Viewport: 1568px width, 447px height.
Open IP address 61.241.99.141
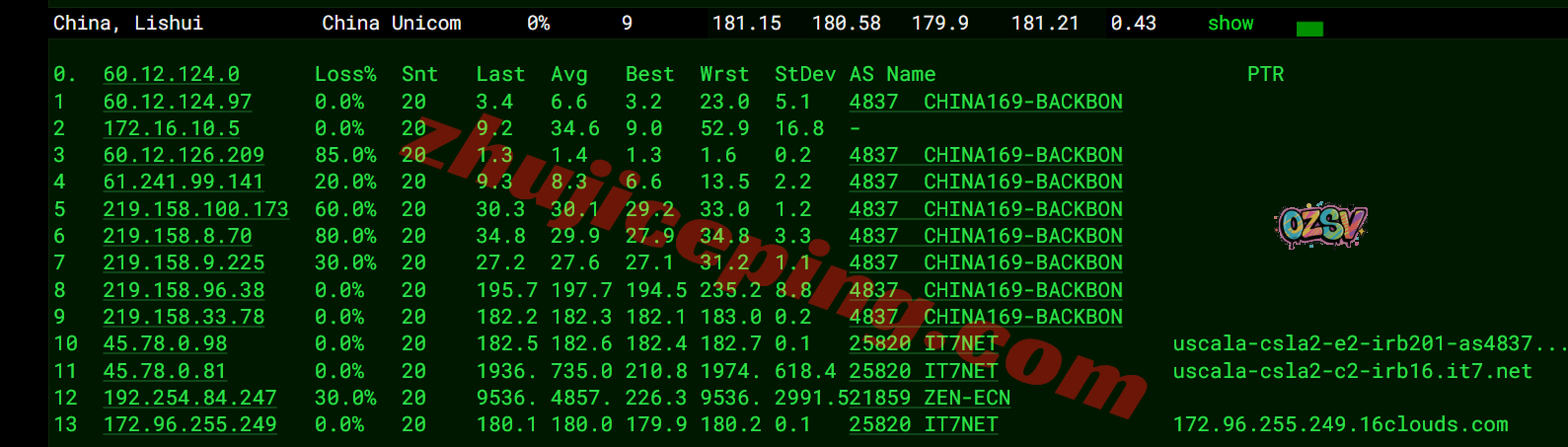pyautogui.click(x=184, y=182)
